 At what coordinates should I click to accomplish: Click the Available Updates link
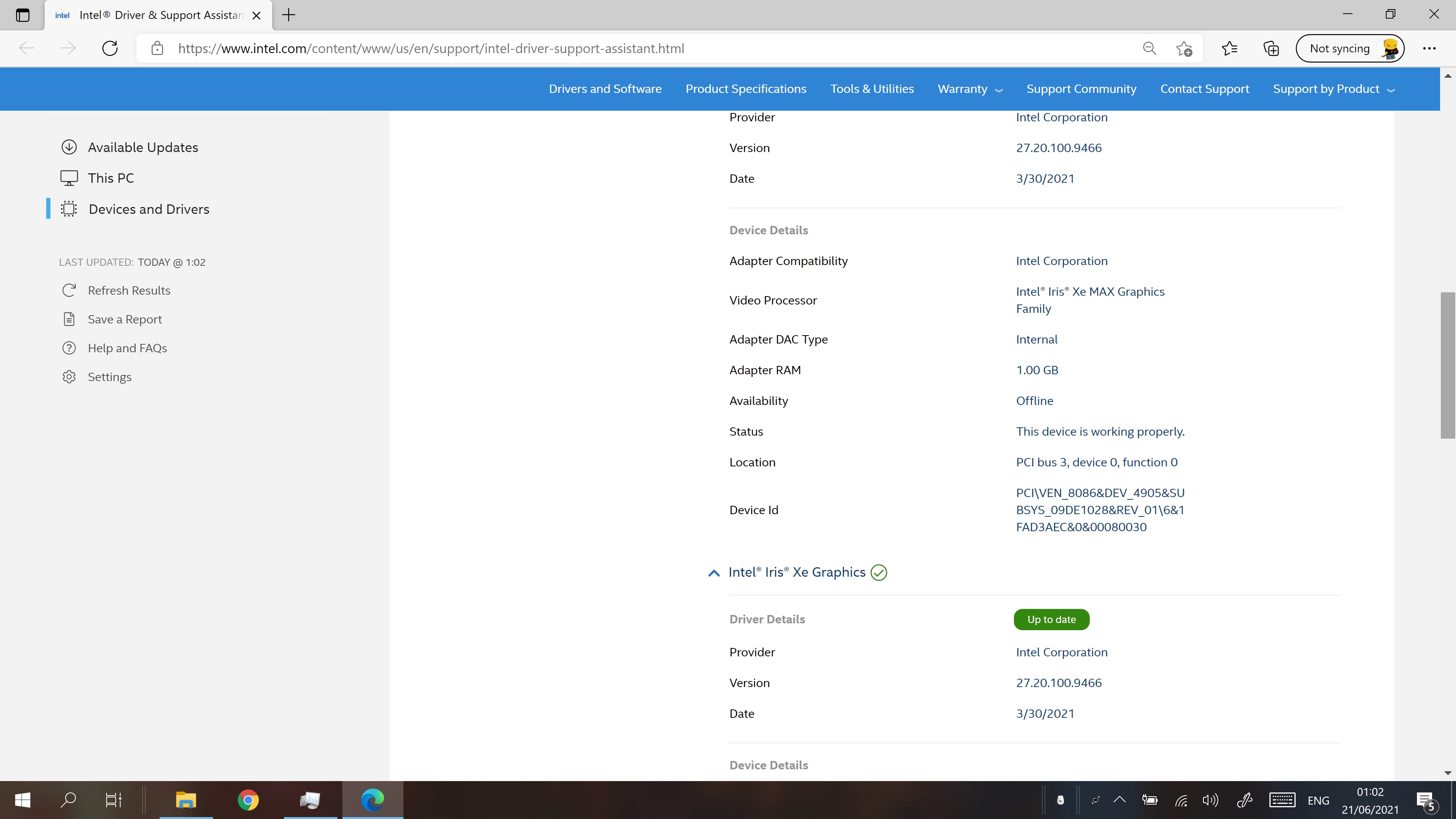coord(143,147)
